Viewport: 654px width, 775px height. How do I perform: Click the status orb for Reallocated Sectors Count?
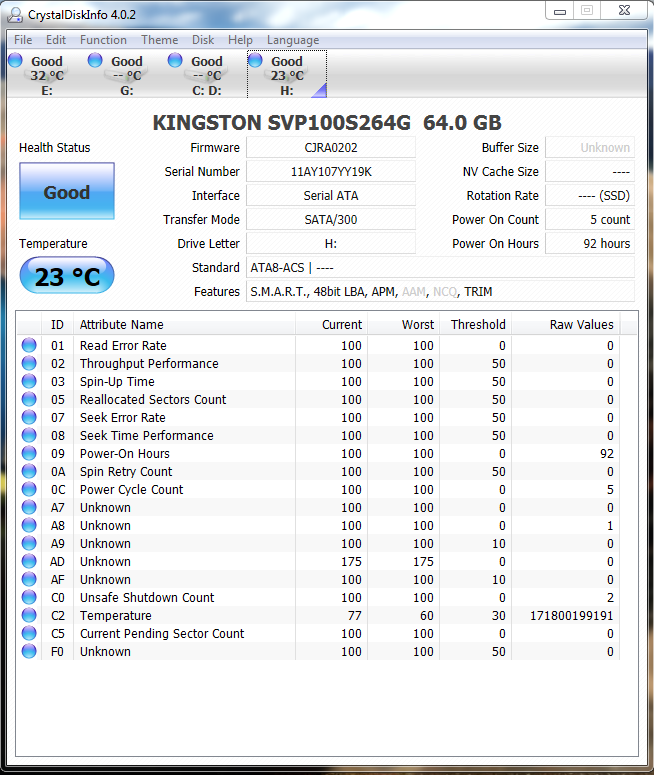(29, 399)
